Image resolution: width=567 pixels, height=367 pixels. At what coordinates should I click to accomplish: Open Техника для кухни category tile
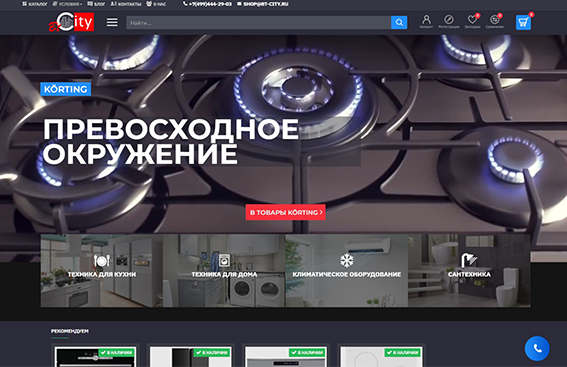pos(102,270)
